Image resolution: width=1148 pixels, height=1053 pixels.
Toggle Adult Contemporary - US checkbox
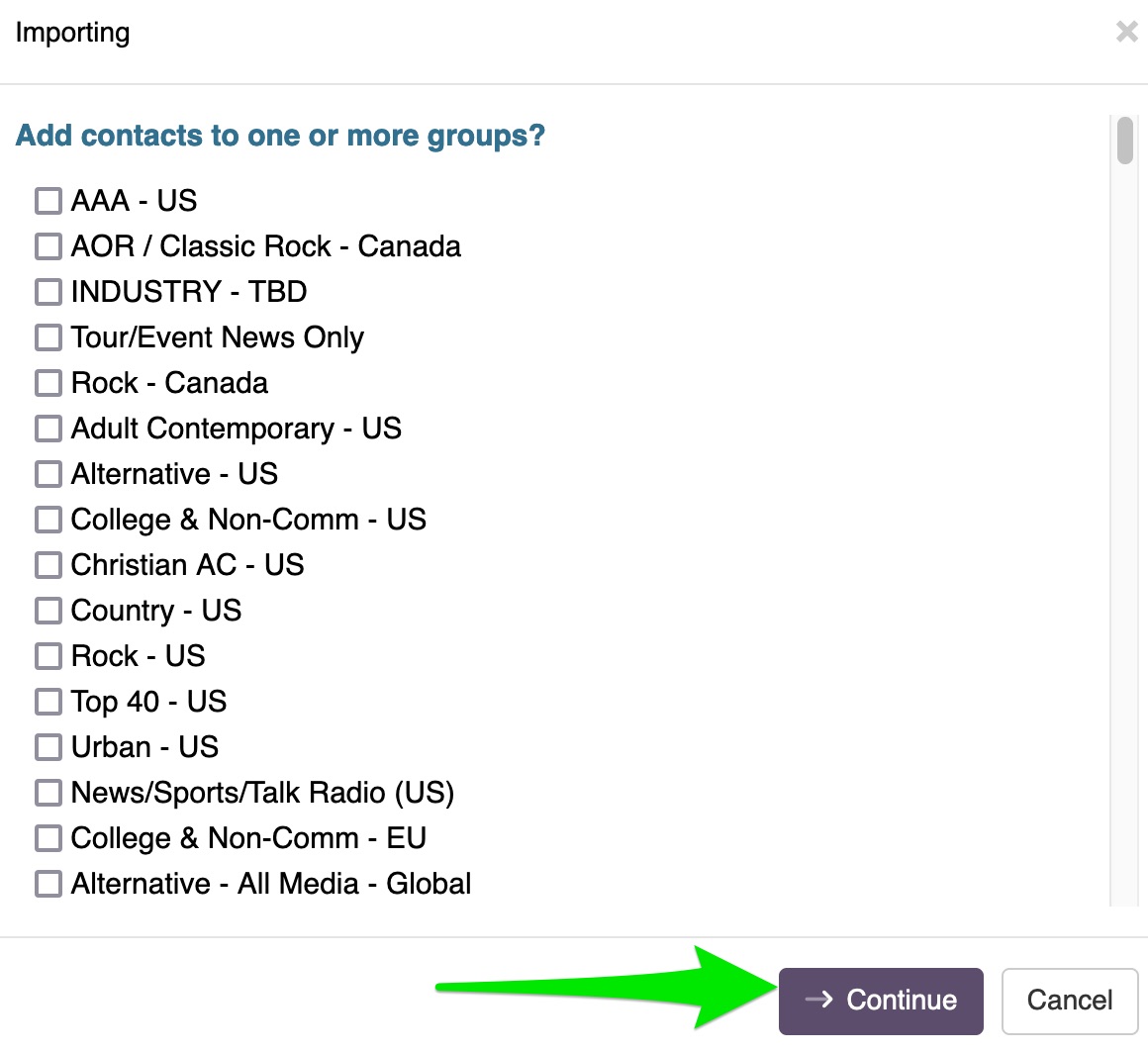tap(48, 429)
